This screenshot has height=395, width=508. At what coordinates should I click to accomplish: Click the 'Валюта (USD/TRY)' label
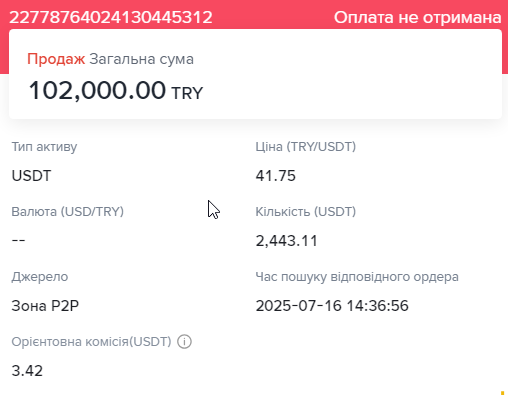pyautogui.click(x=68, y=212)
